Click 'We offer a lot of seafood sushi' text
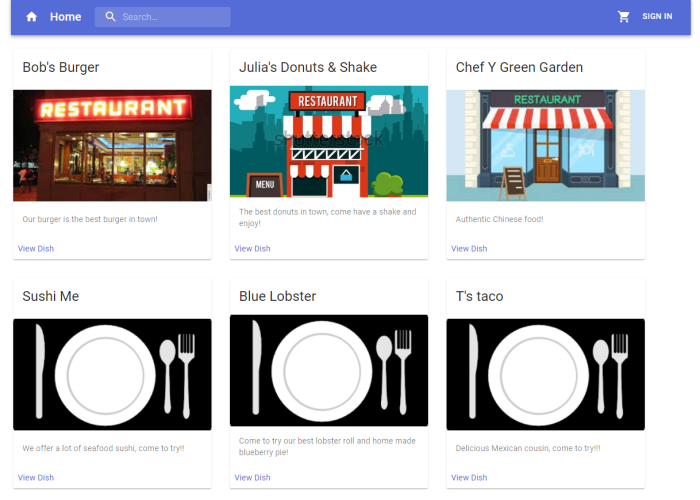 click(103, 448)
